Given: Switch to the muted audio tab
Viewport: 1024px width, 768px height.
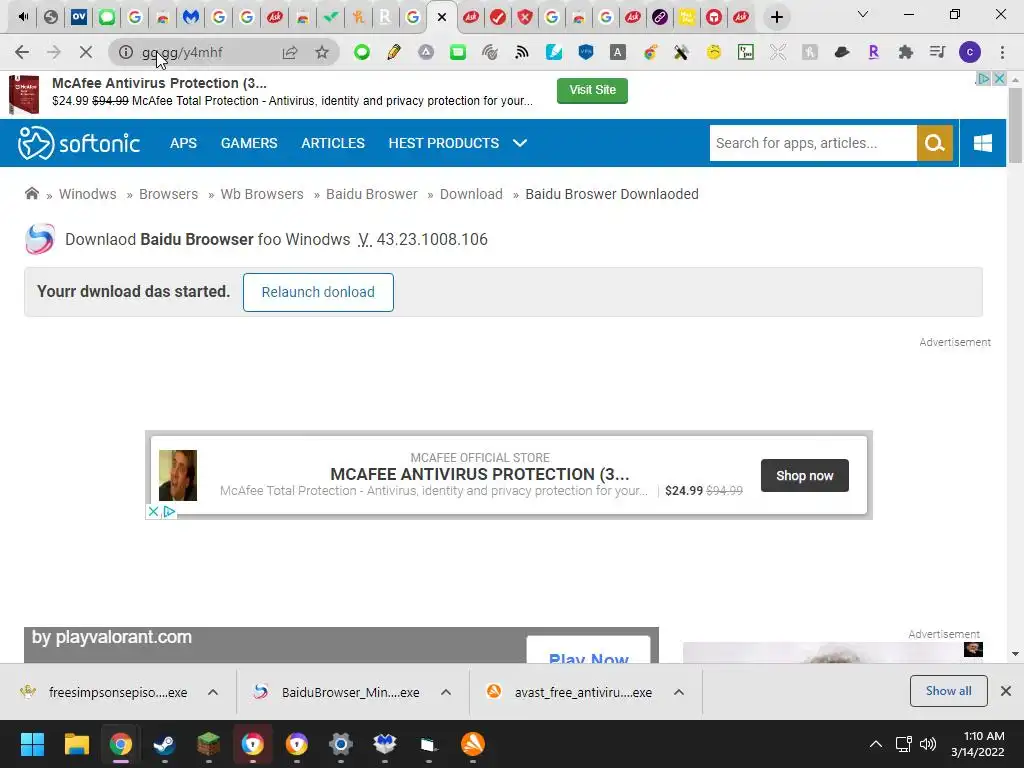Looking at the screenshot, I should [x=23, y=17].
